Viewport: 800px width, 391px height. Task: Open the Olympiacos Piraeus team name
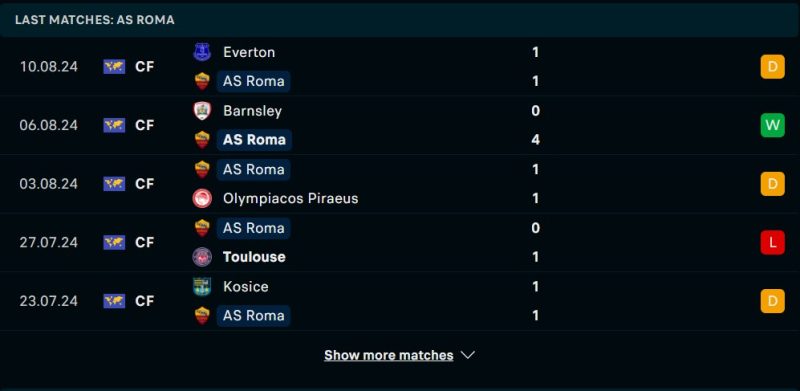tap(290, 199)
